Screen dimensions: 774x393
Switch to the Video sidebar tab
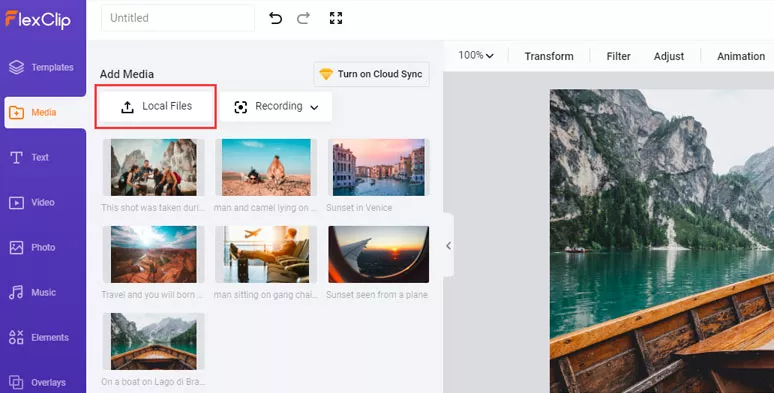[x=32, y=202]
